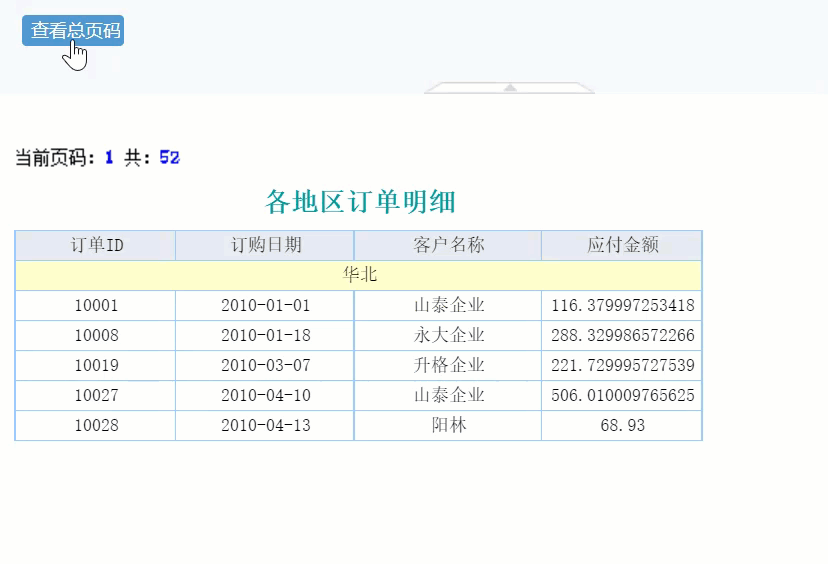
Task: Click the 查看总页码 button
Action: pos(73,31)
